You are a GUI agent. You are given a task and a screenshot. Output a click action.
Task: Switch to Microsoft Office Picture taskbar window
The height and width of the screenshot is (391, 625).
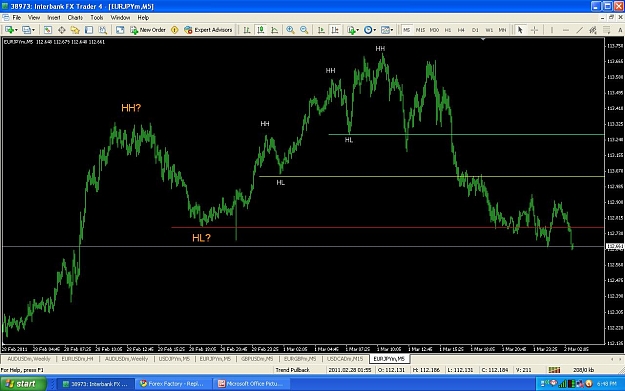(252, 384)
